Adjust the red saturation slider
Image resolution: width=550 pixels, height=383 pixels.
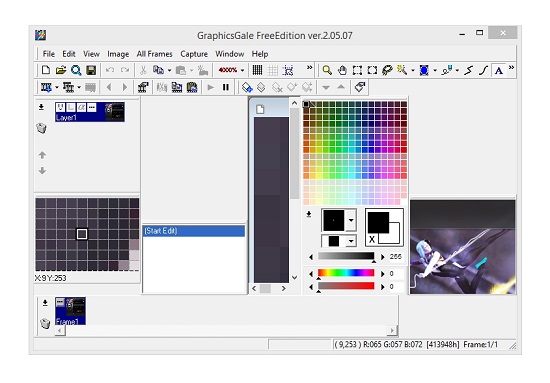(346, 286)
